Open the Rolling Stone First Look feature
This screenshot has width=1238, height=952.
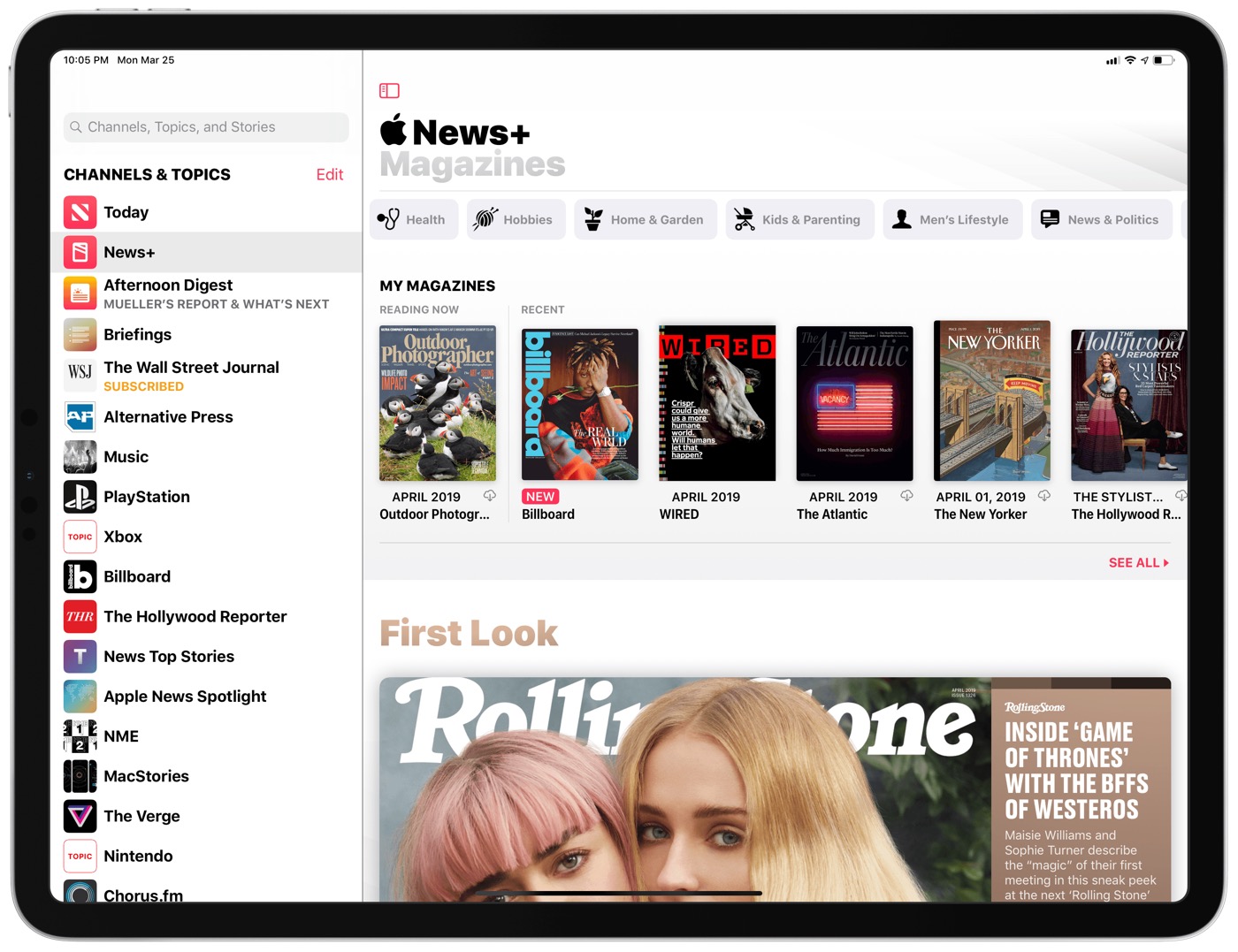(x=775, y=789)
